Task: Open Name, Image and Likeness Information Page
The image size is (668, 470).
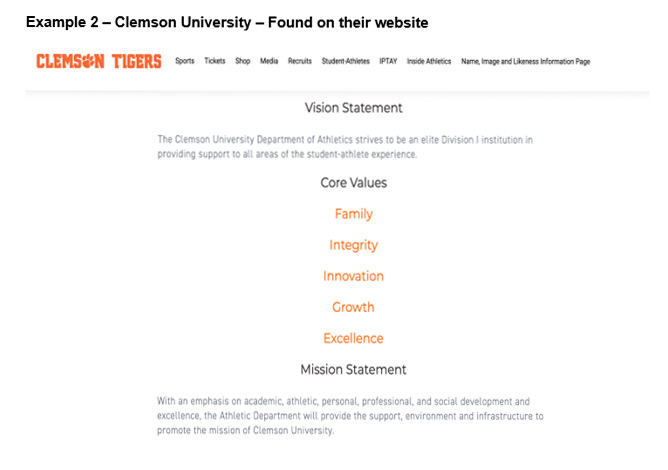Action: click(x=526, y=61)
